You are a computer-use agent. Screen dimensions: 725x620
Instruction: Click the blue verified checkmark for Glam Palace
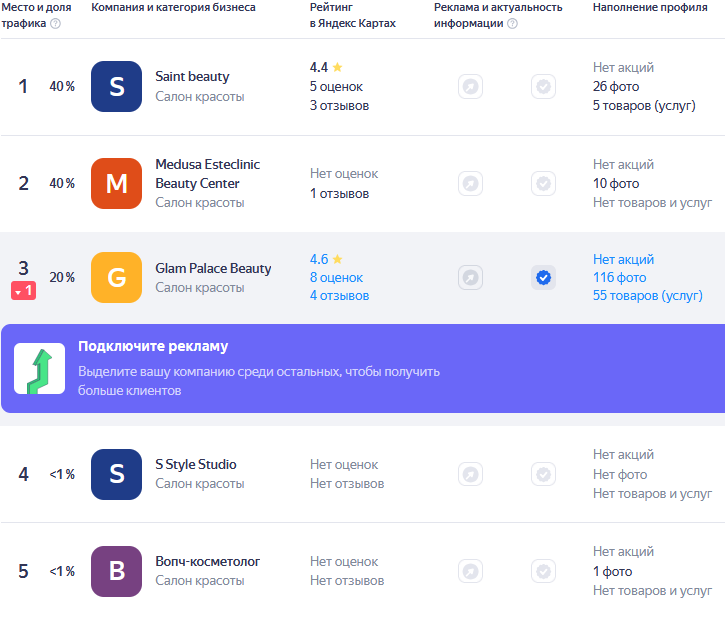(543, 277)
